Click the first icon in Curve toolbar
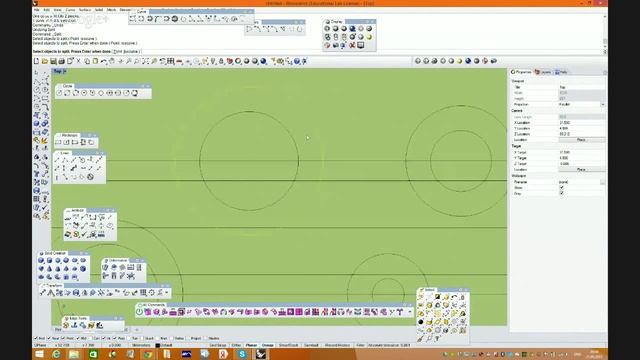Screen dimensions: 640x360 (133, 19)
